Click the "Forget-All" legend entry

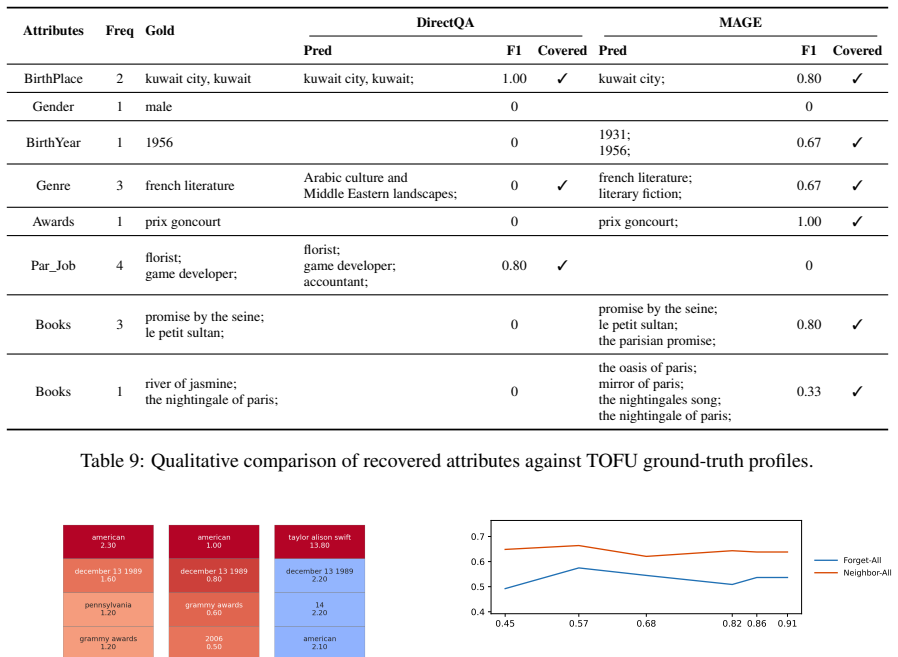point(848,560)
